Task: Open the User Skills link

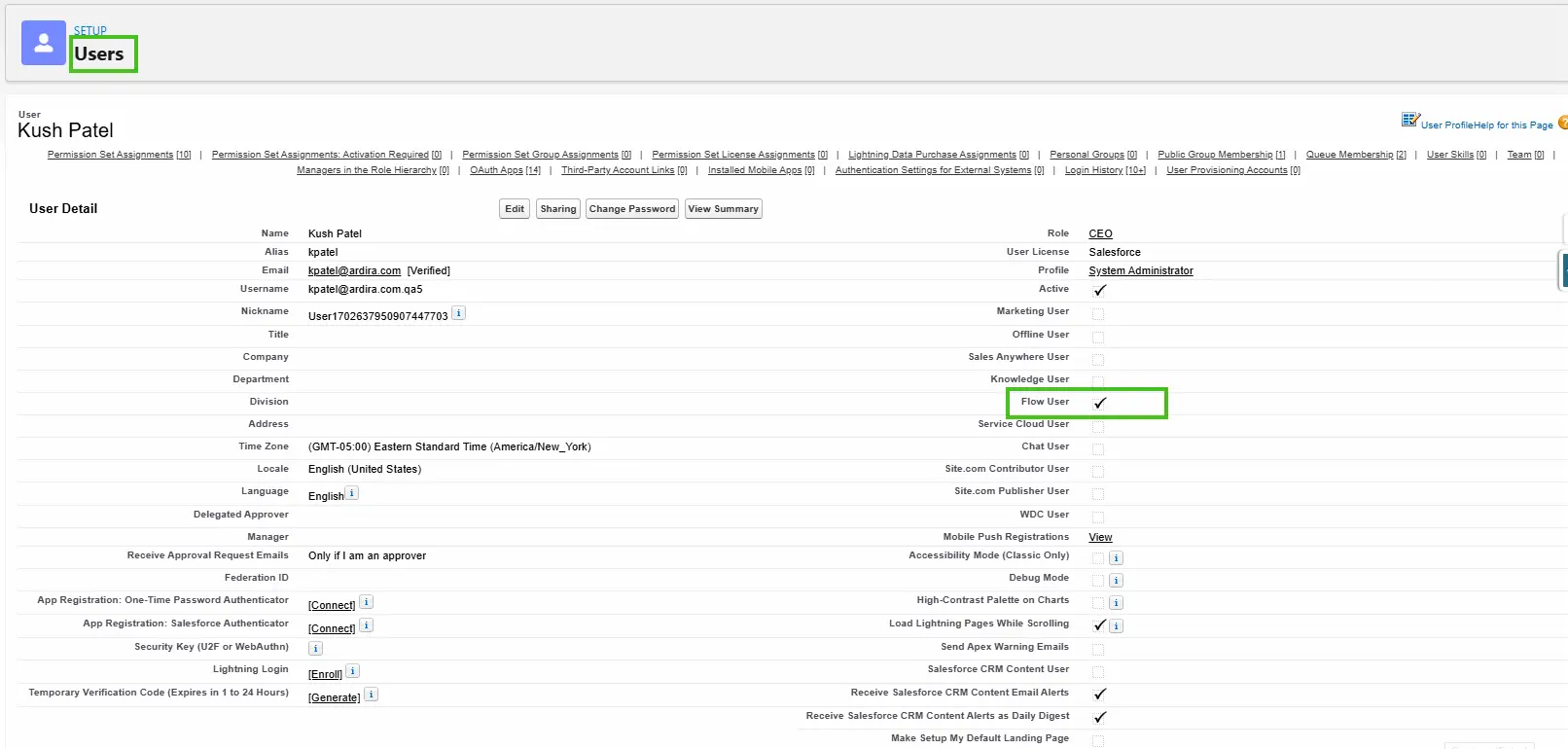Action: 1456,155
